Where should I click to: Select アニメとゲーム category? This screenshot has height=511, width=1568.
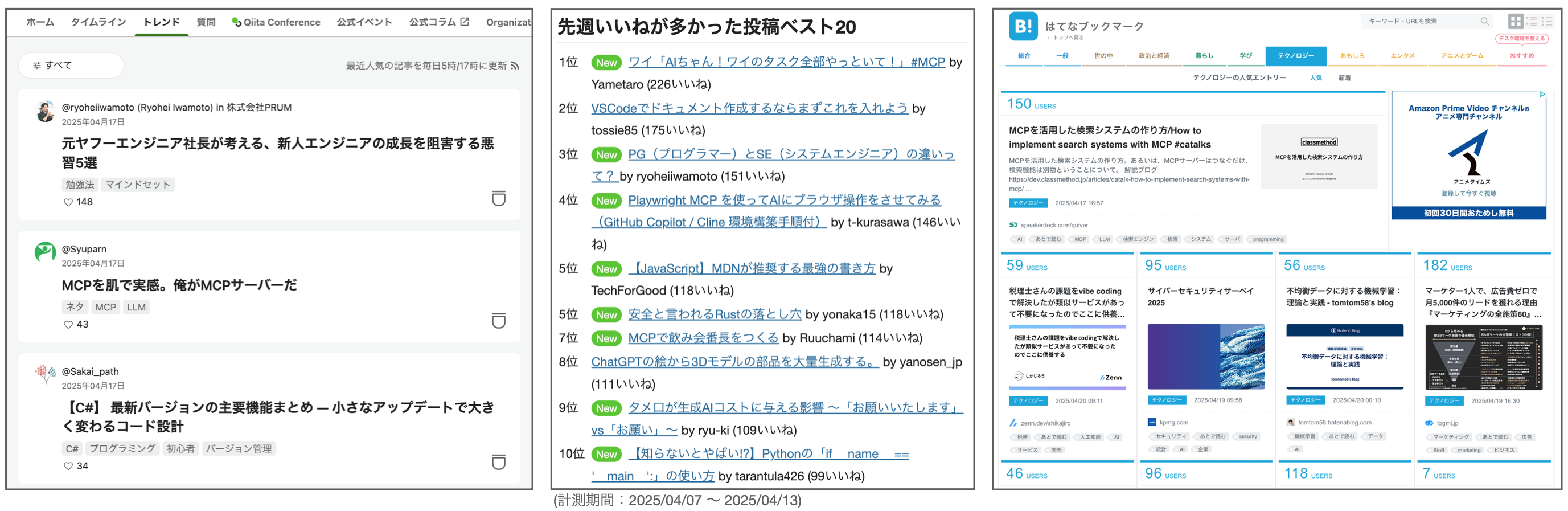tap(1462, 55)
